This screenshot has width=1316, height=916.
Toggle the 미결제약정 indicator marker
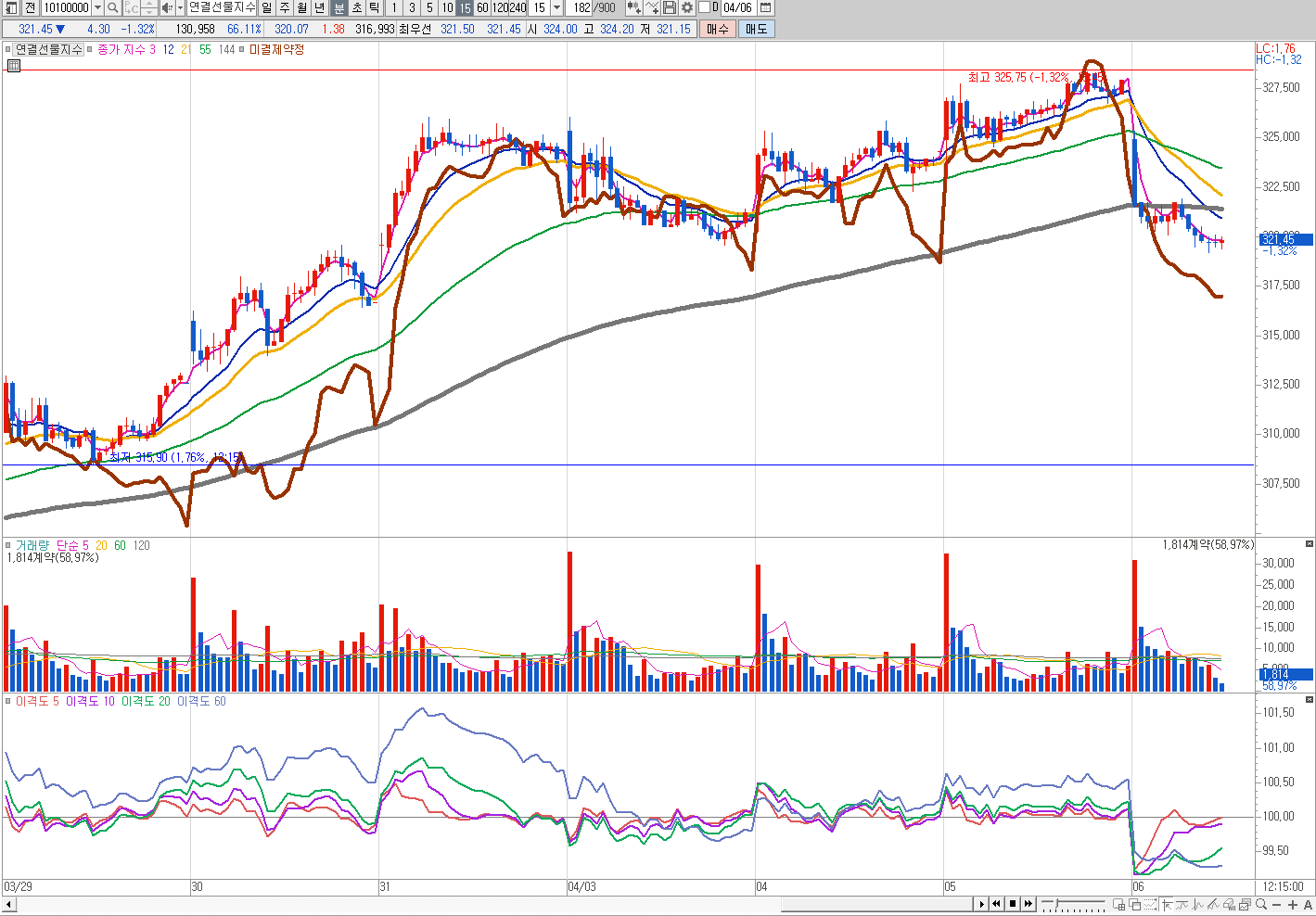(x=244, y=49)
